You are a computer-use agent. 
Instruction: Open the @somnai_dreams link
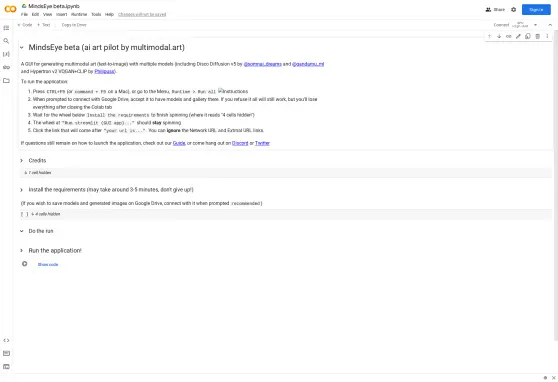(263, 64)
